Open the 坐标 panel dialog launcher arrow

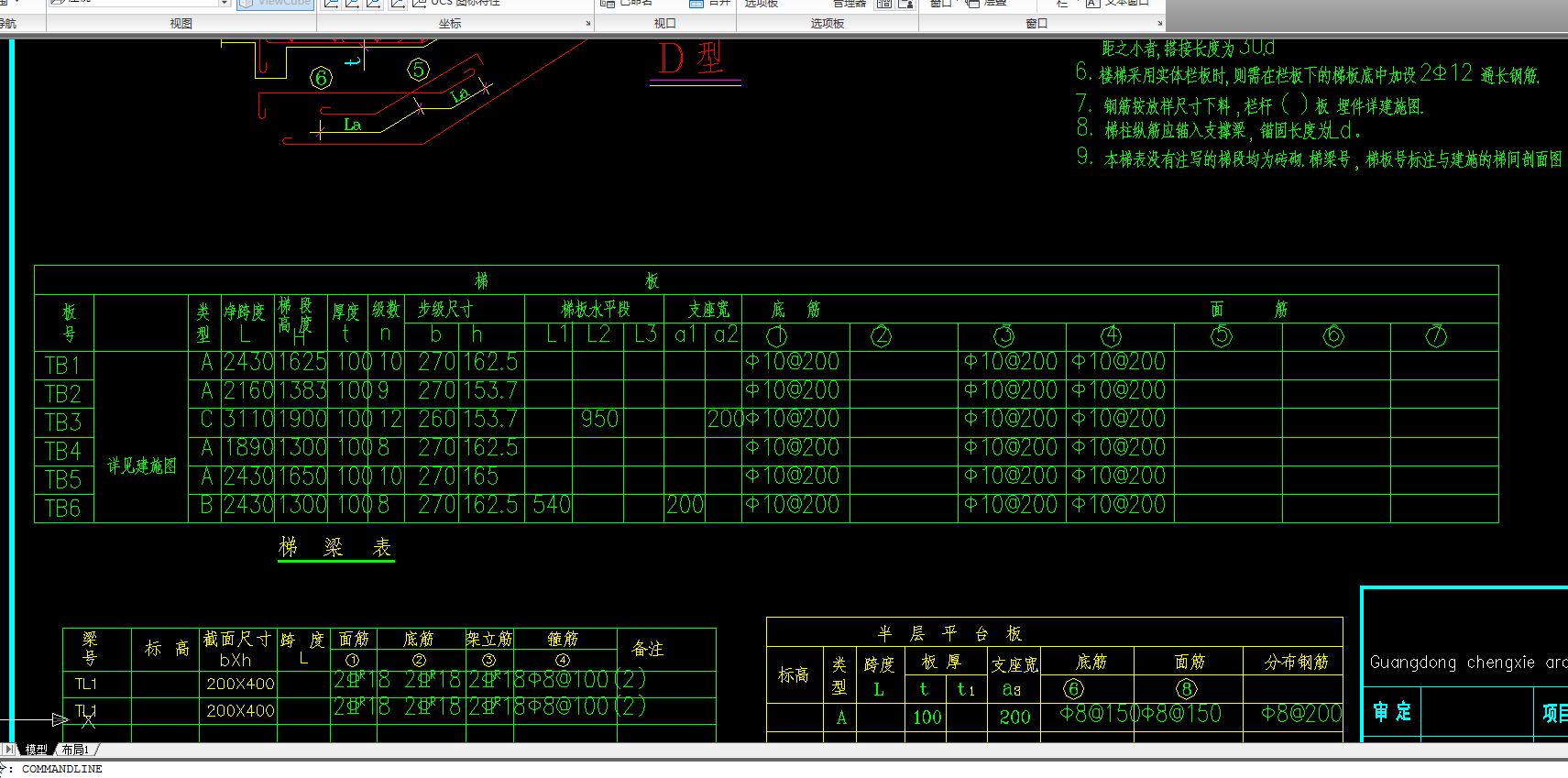pos(588,24)
